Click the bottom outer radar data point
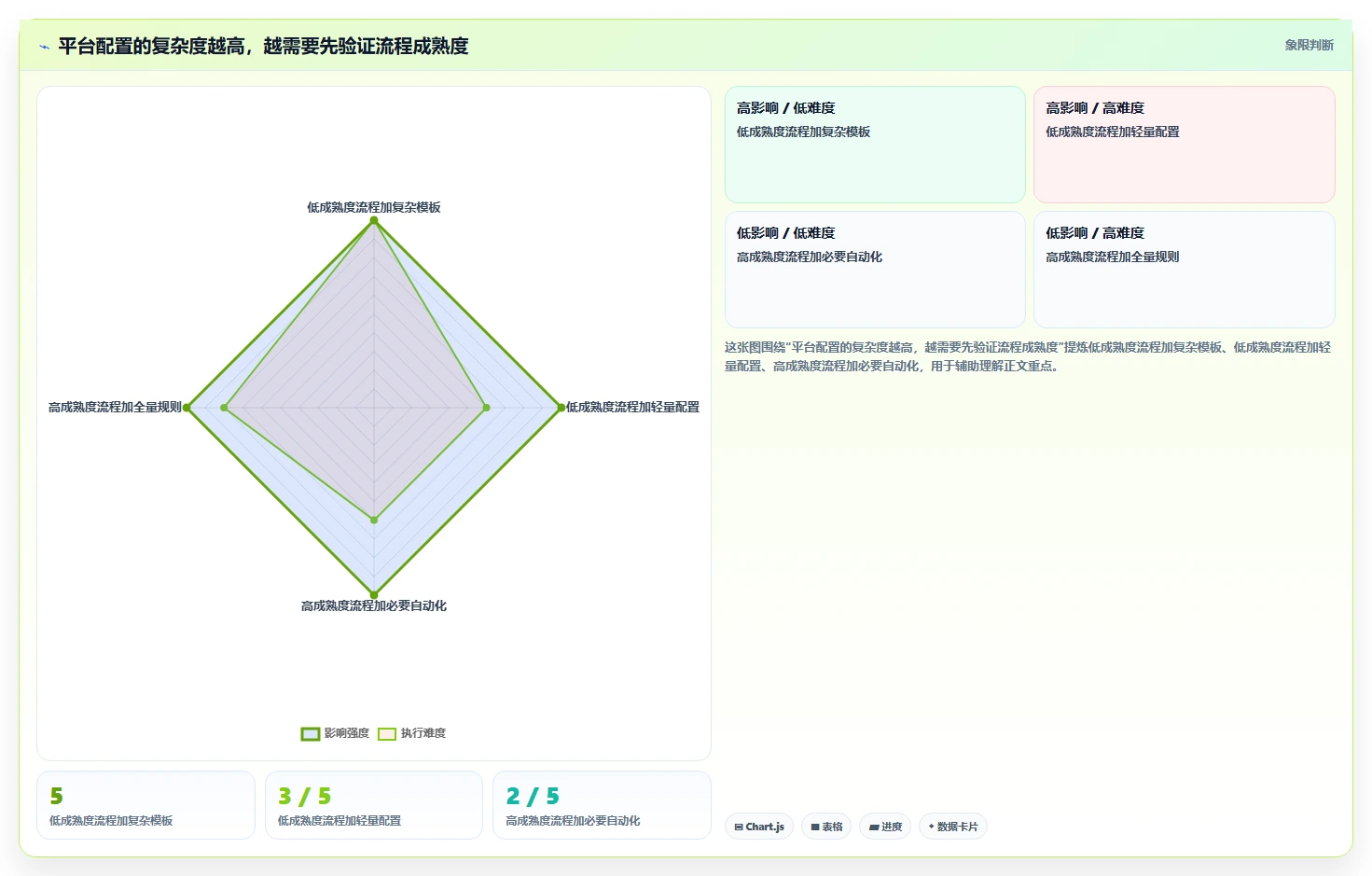This screenshot has height=876, width=1372. [374, 594]
